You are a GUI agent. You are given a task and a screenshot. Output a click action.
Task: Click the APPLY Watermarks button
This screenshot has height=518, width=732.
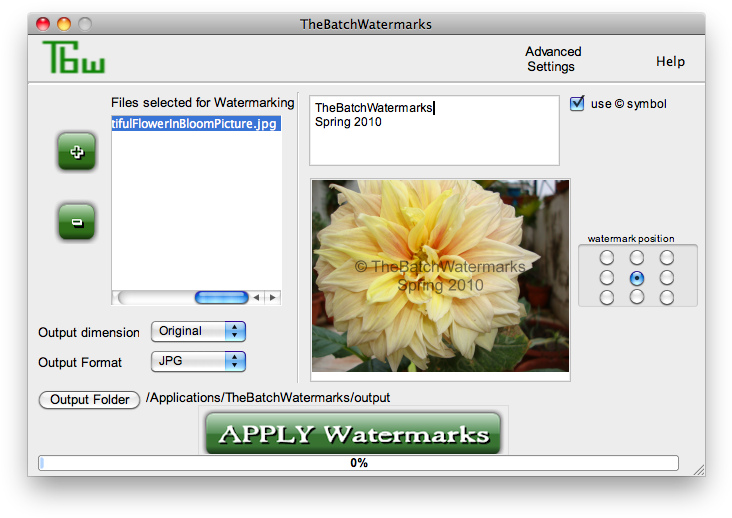353,433
